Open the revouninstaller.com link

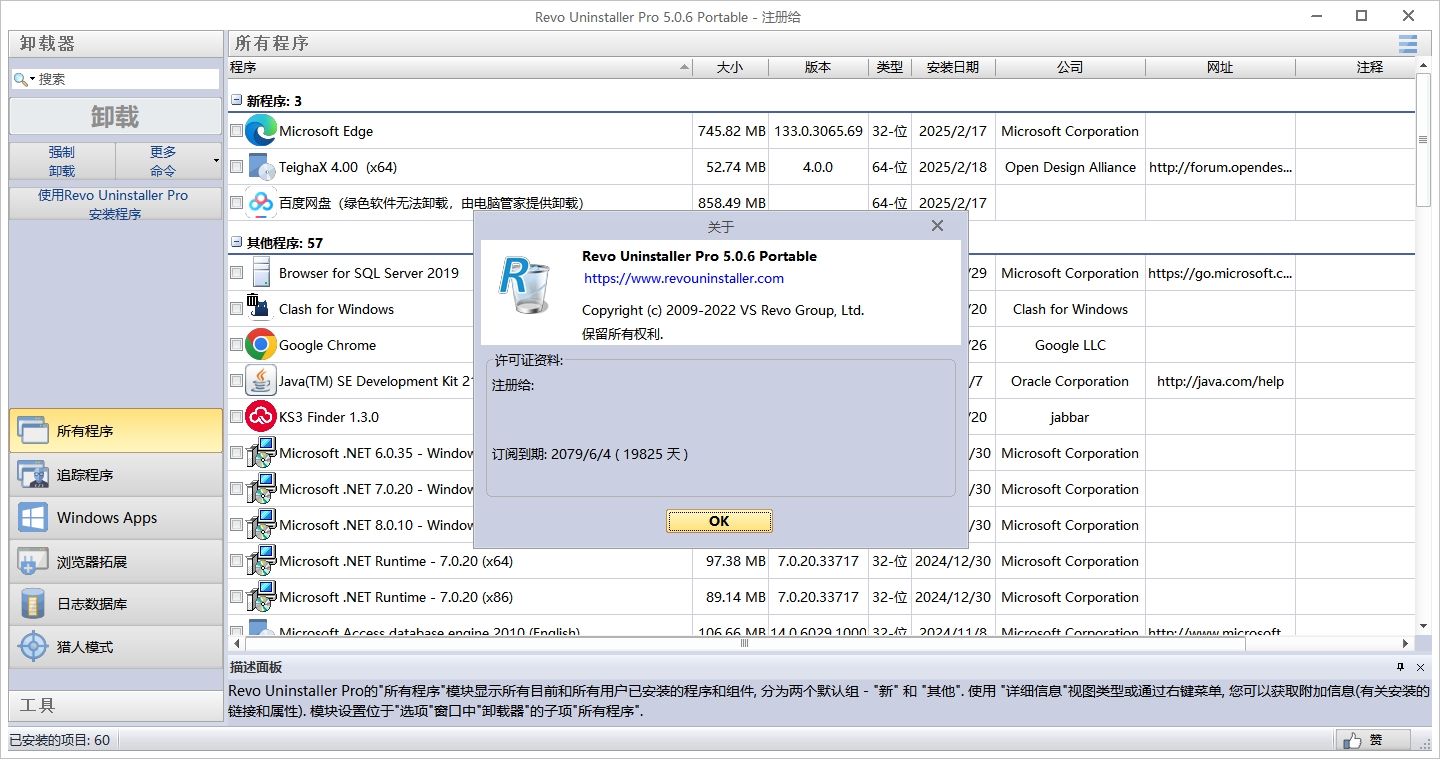coord(684,278)
